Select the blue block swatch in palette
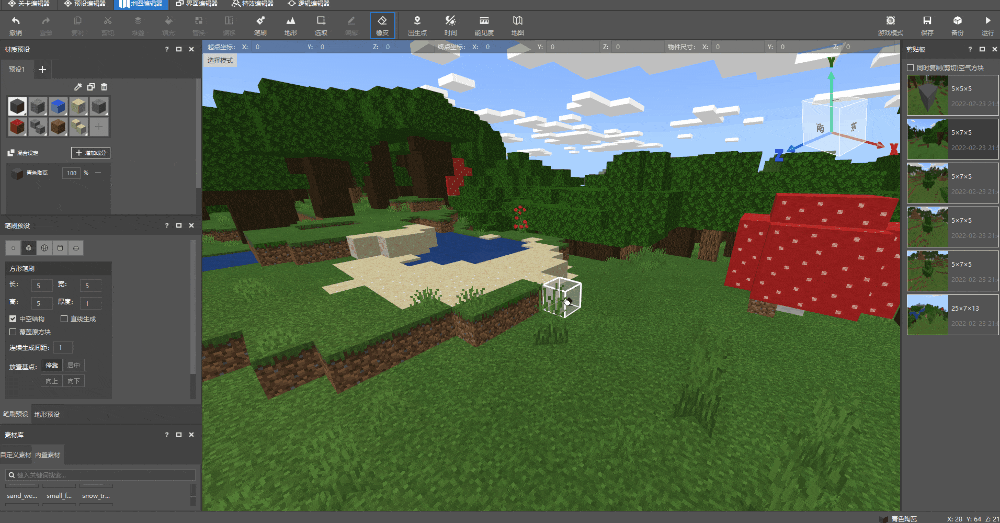 pyautogui.click(x=59, y=106)
